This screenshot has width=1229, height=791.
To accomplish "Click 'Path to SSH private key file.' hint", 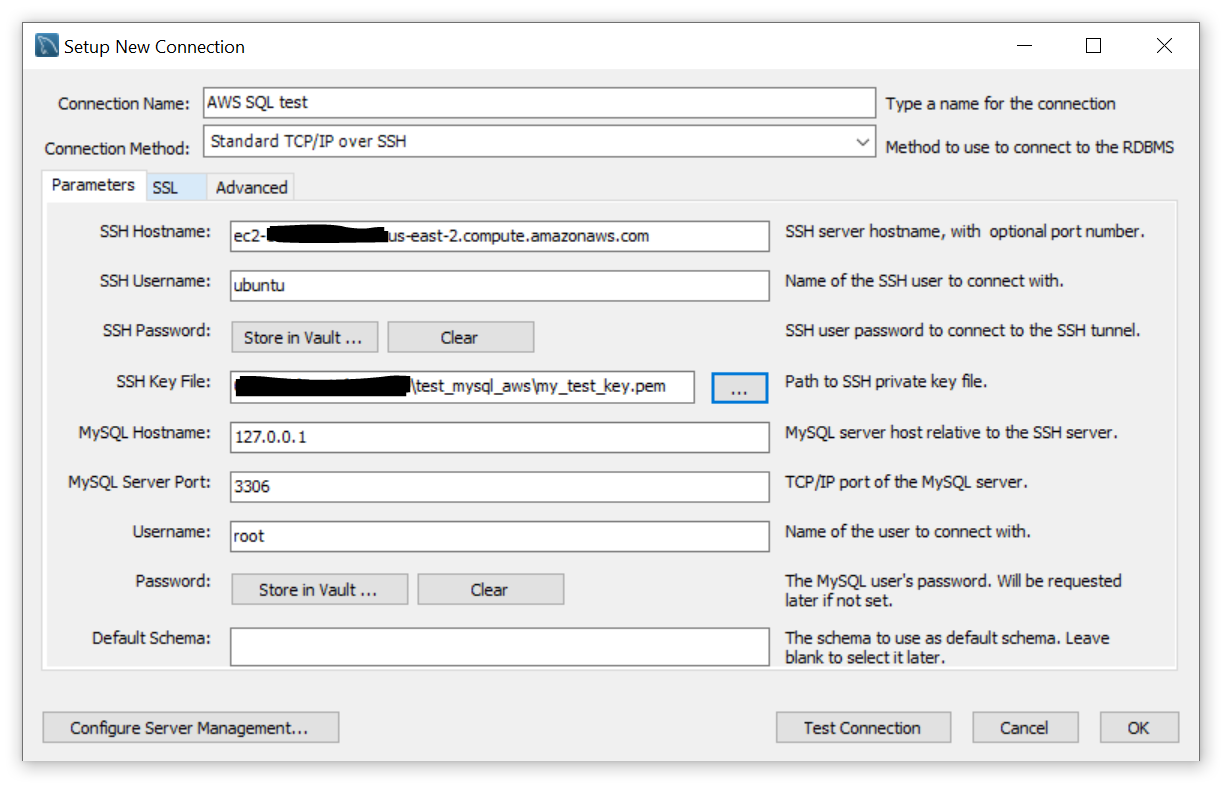I will tap(886, 381).
